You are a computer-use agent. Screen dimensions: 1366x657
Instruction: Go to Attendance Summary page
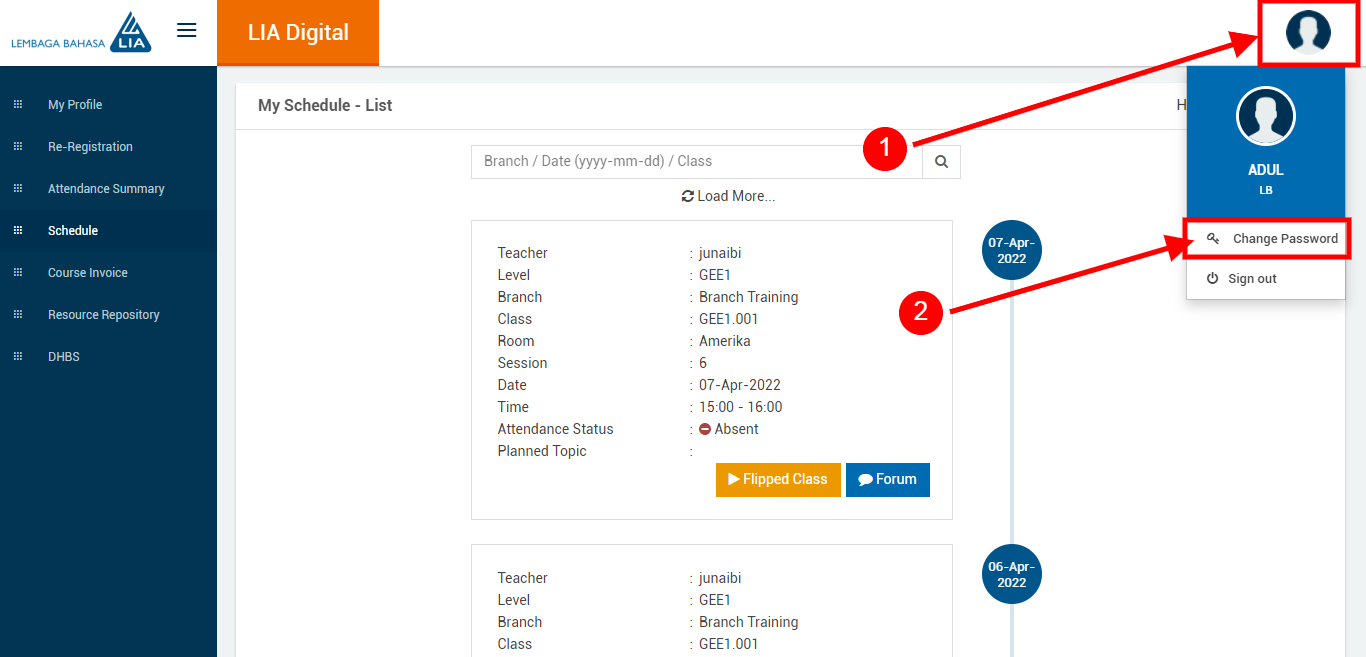(106, 189)
